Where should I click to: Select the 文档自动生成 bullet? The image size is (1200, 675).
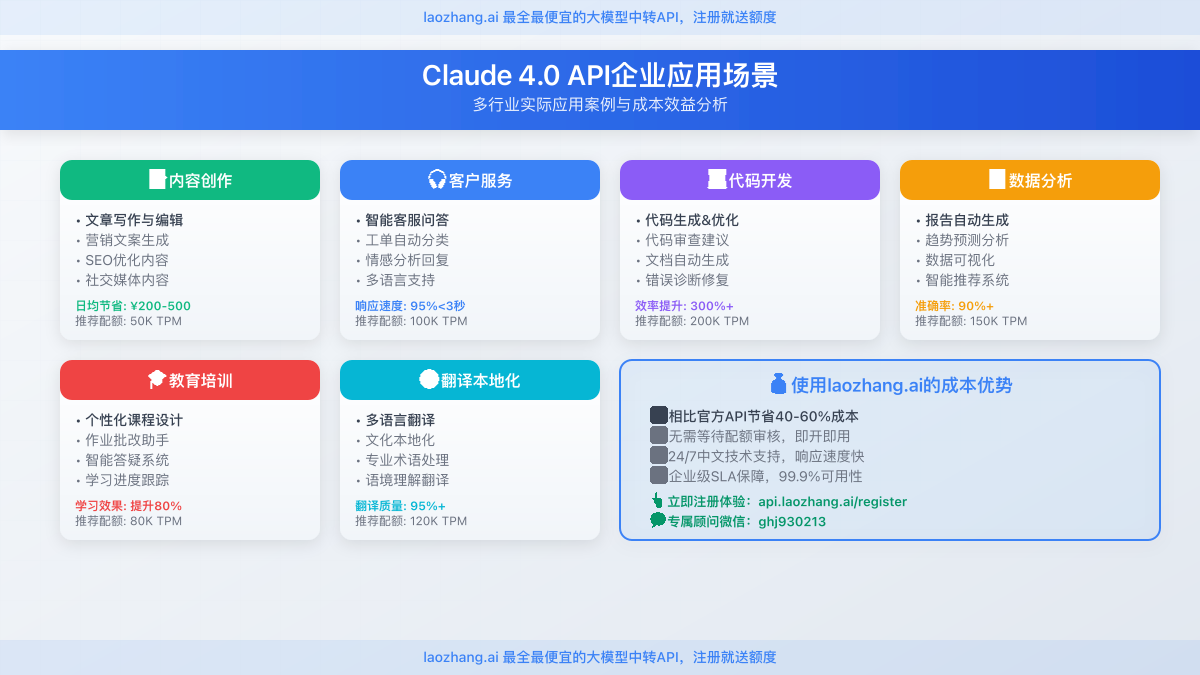pyautogui.click(x=682, y=260)
